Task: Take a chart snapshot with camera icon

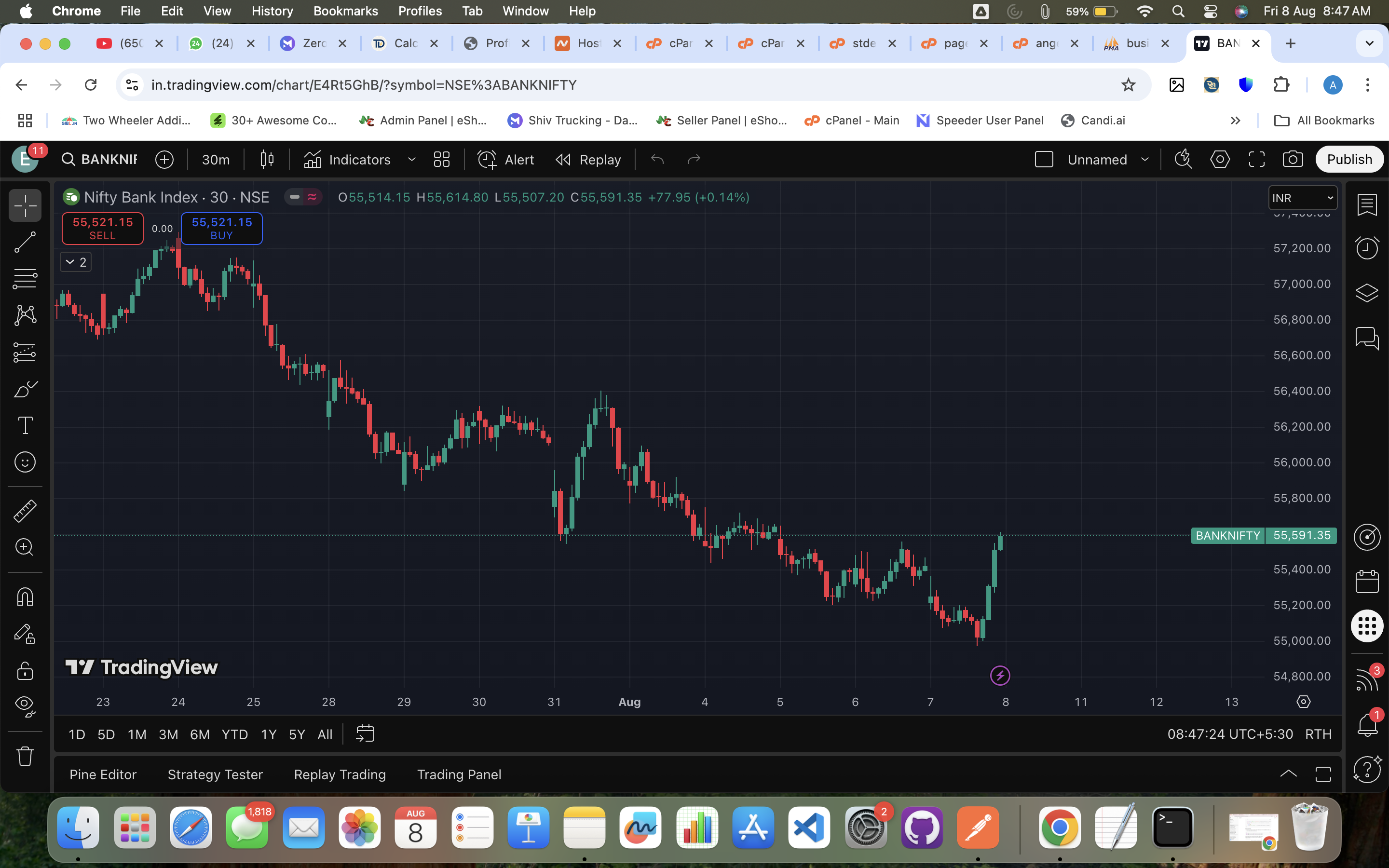Action: (x=1293, y=160)
